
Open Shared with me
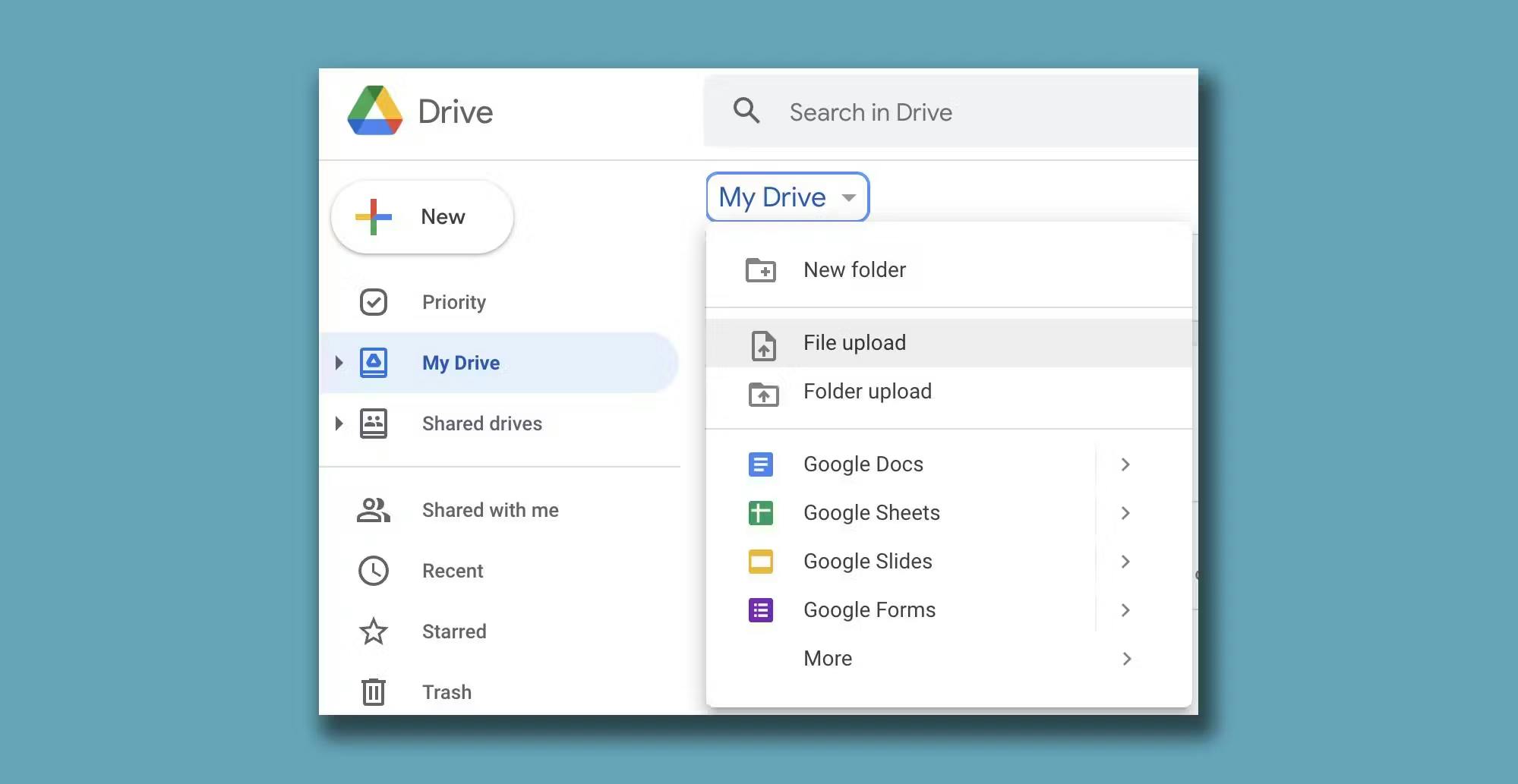tap(490, 510)
